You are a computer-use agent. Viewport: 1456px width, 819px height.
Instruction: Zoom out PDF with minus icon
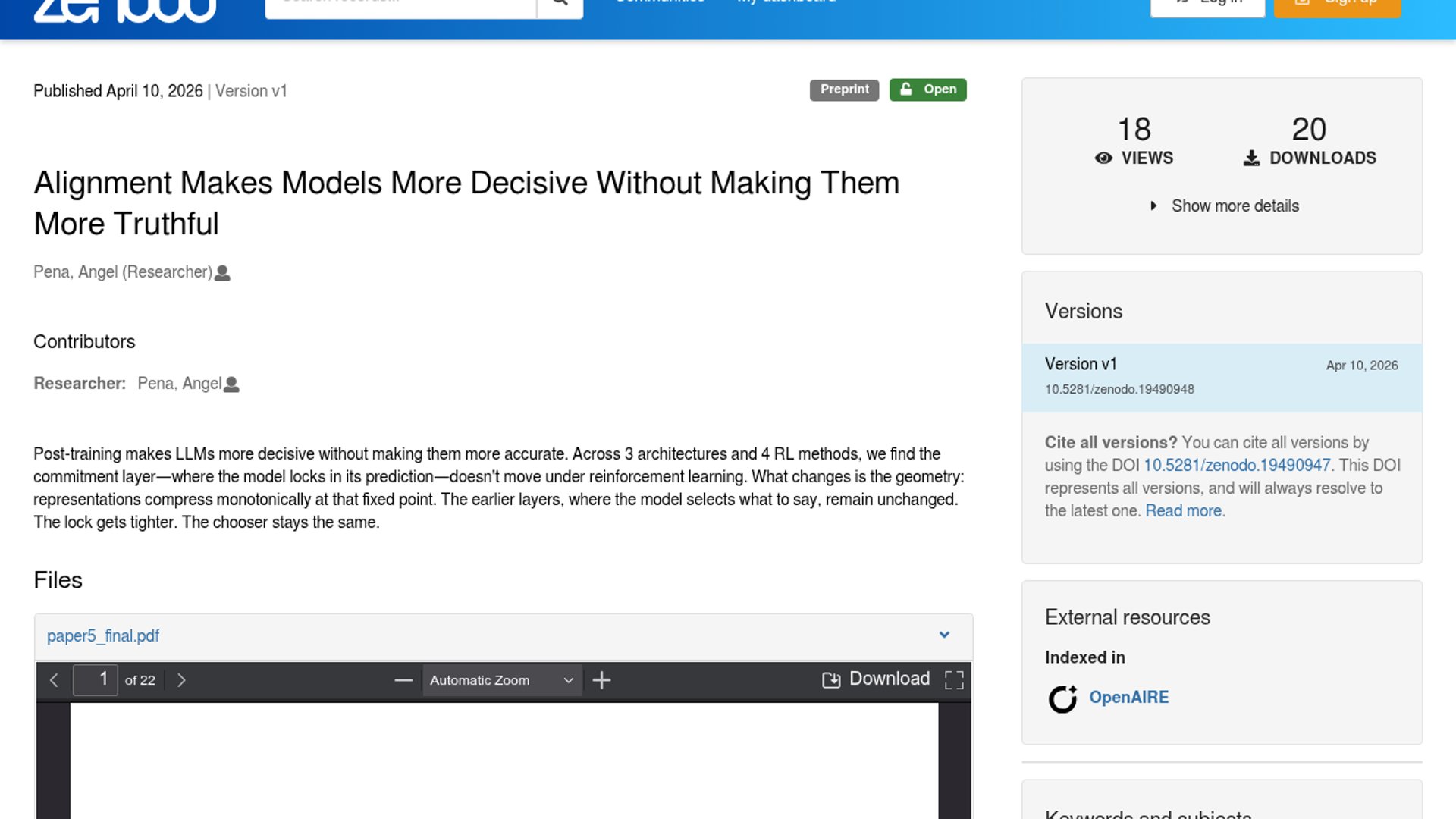coord(403,680)
